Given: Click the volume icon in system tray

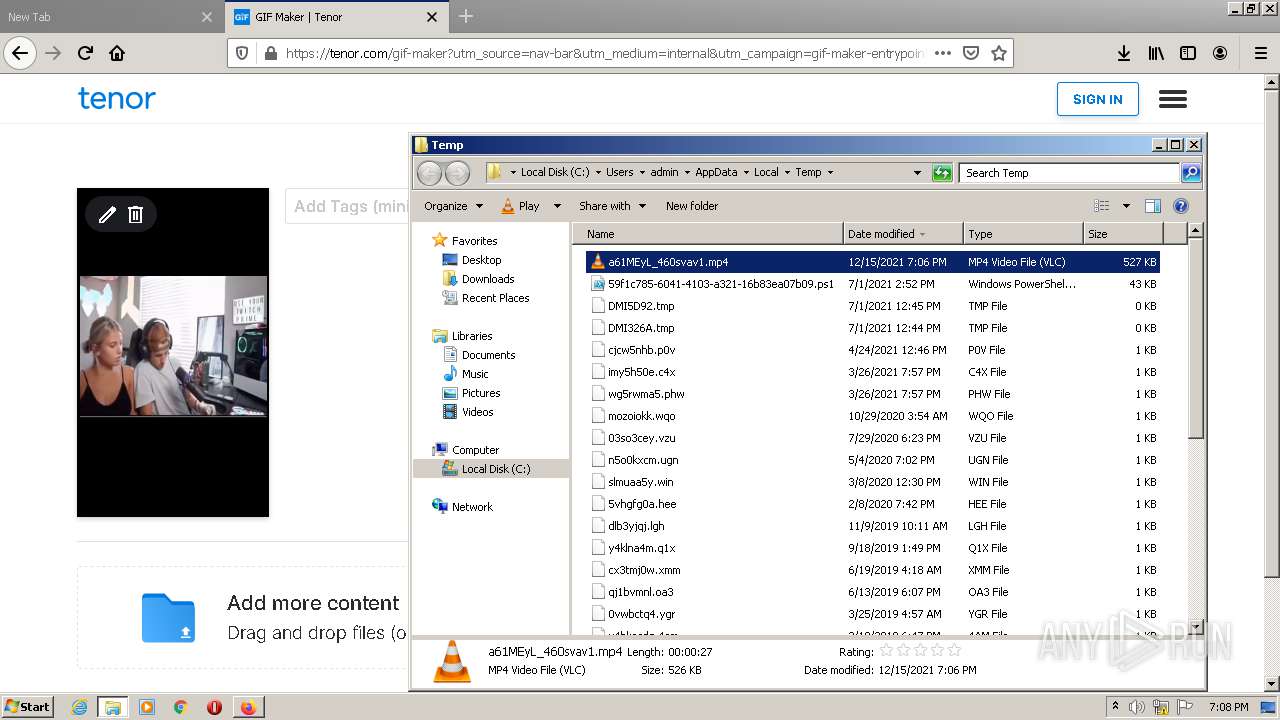Looking at the screenshot, I should [x=1137, y=707].
